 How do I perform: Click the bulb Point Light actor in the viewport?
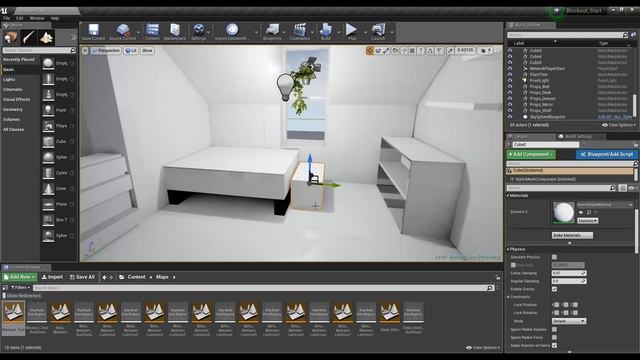(285, 87)
